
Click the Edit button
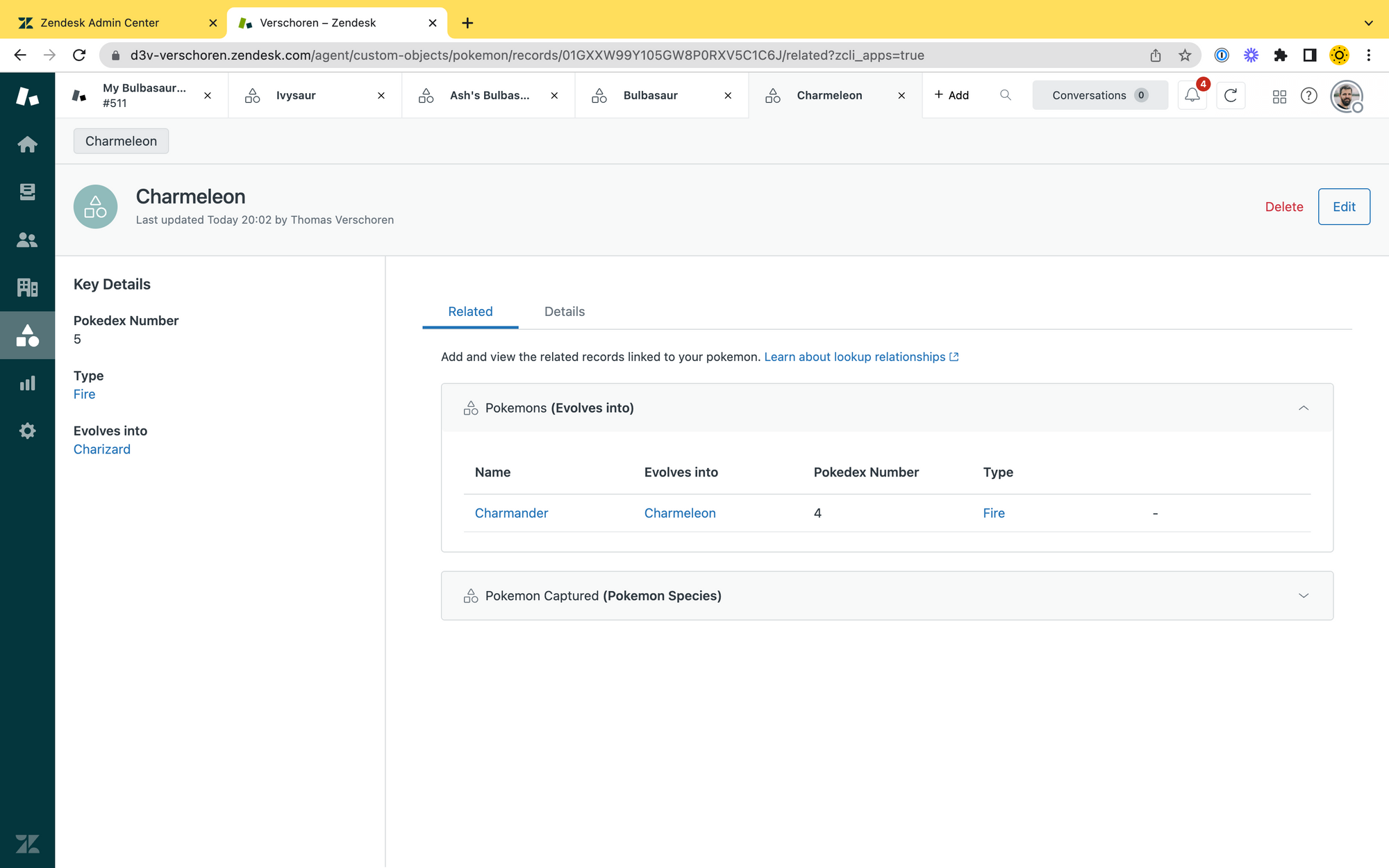click(x=1344, y=207)
